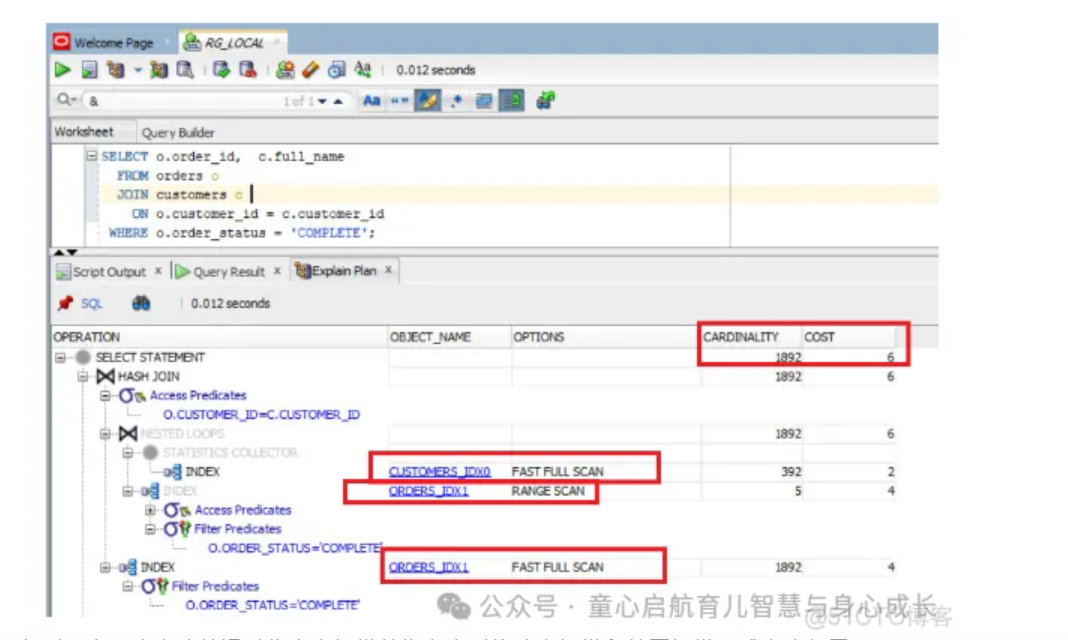The height and width of the screenshot is (640, 1068).
Task: Open the CUSTOMERS_IDX0 index link
Action: [x=440, y=471]
